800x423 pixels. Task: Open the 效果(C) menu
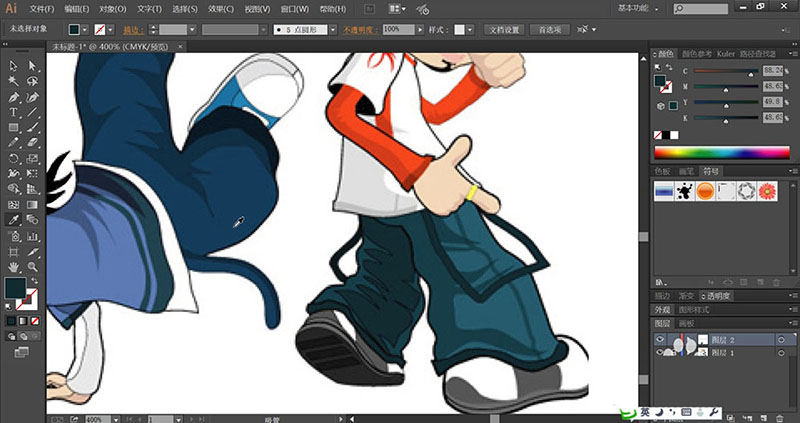click(221, 9)
